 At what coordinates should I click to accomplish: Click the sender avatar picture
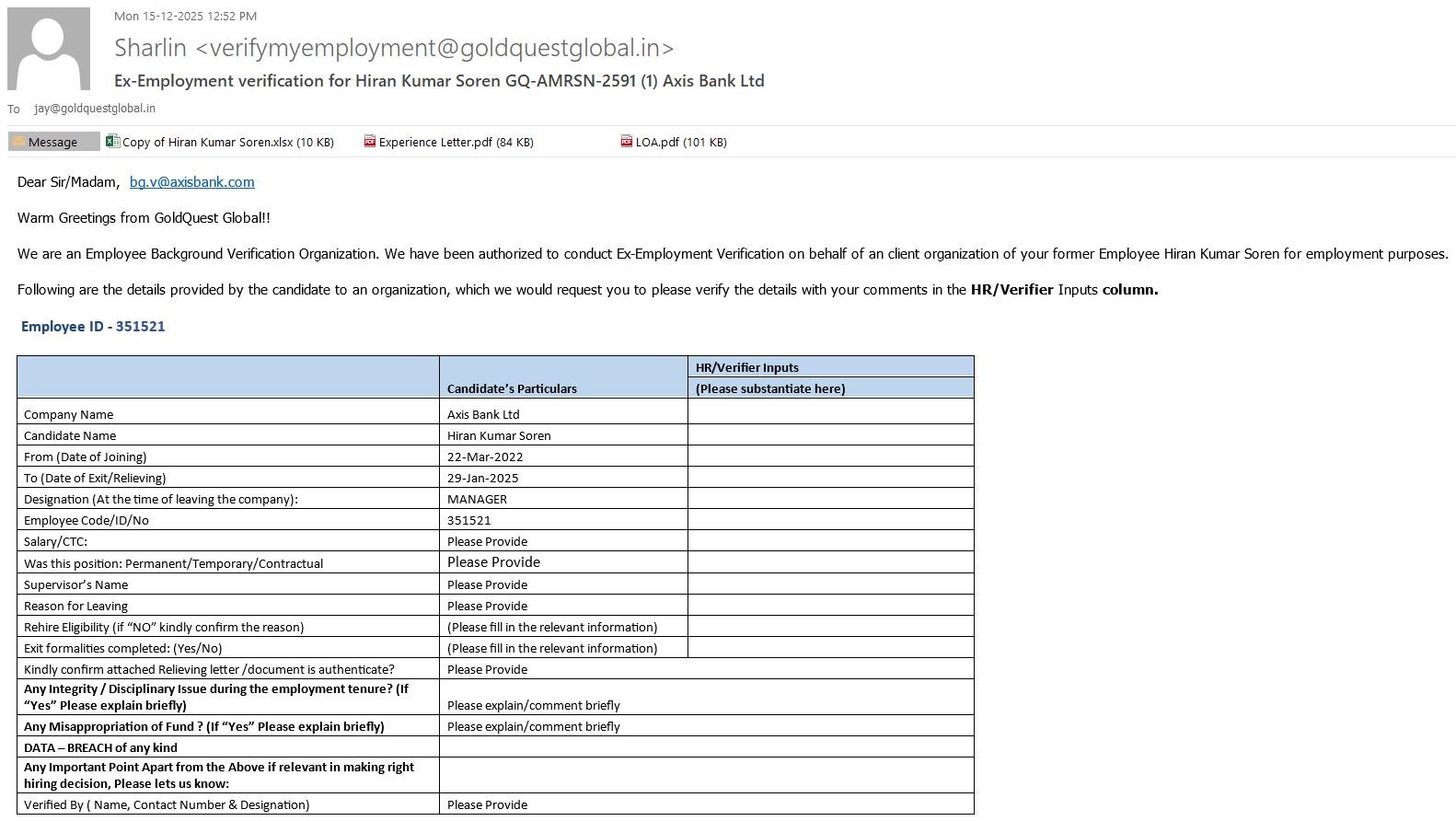tap(49, 49)
